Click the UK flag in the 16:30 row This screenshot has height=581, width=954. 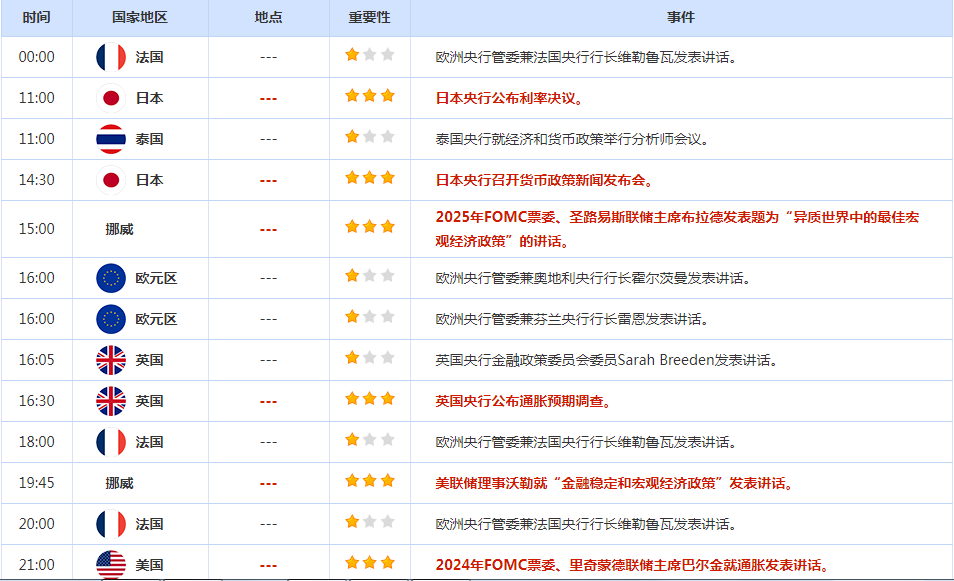[113, 401]
